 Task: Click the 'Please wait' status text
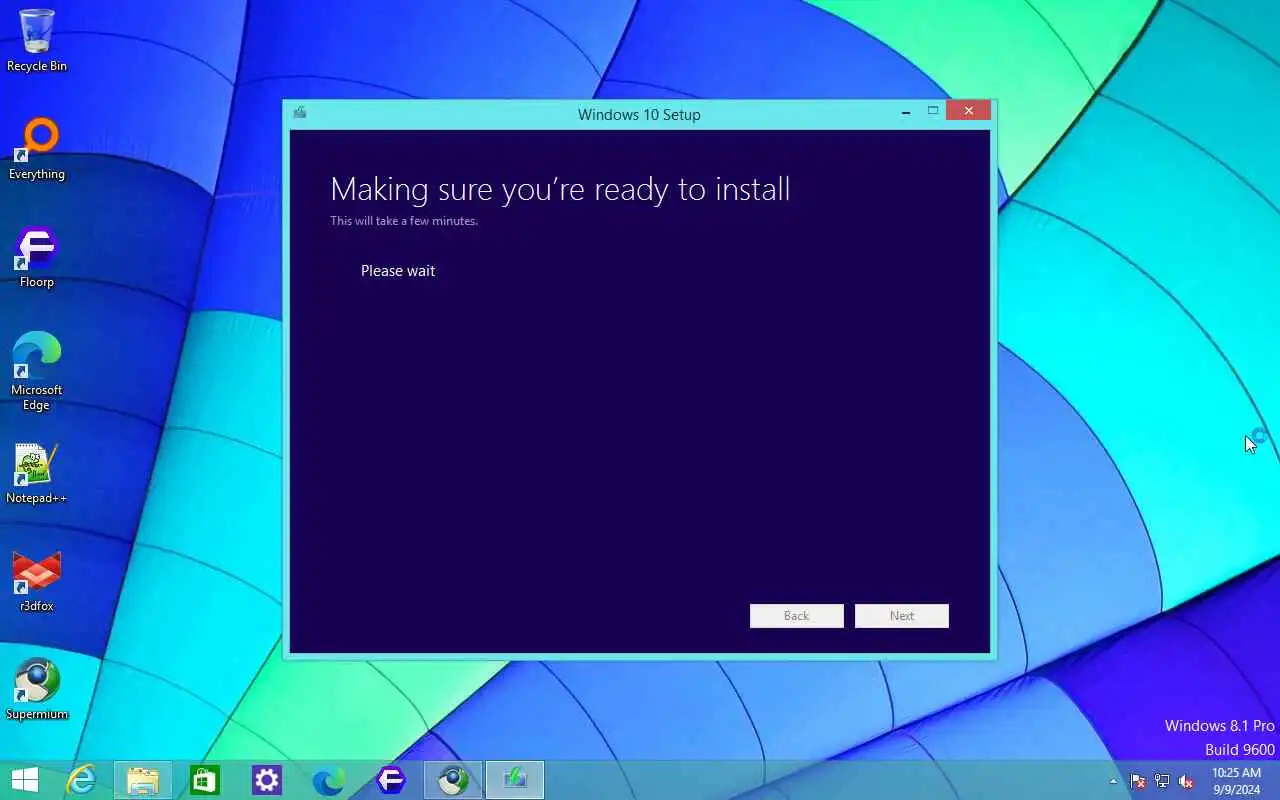[398, 271]
